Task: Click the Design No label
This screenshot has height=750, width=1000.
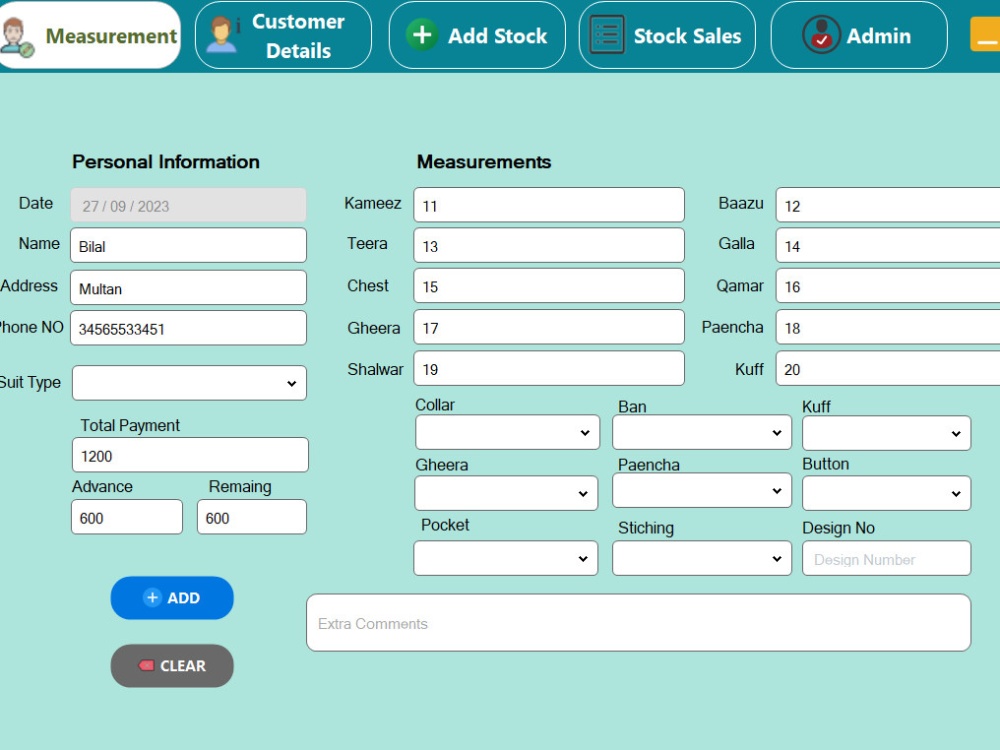Action: pos(838,528)
